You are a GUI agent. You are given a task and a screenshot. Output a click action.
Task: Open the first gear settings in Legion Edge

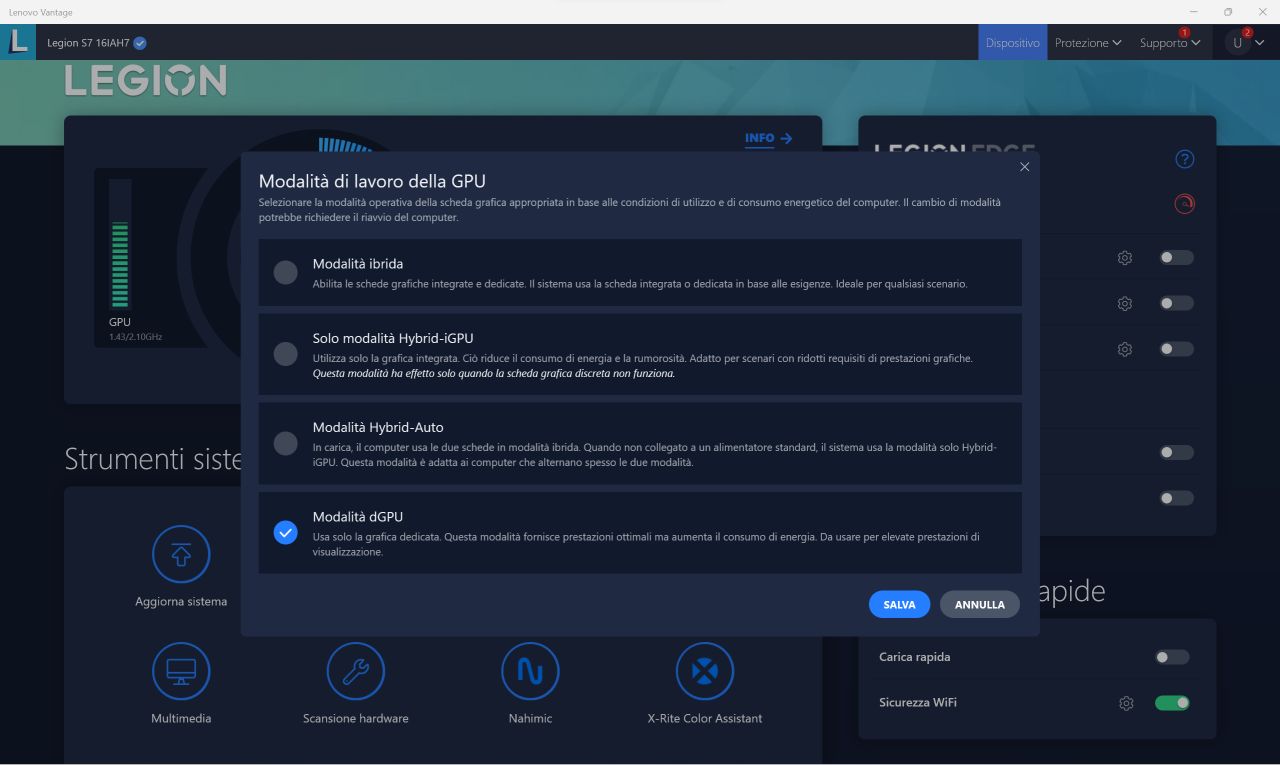[x=1125, y=258]
